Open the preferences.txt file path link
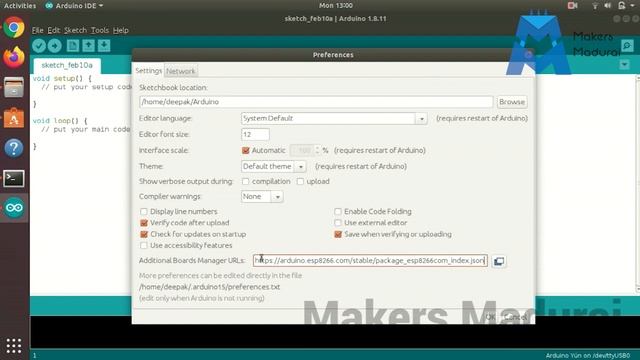 click(x=209, y=287)
